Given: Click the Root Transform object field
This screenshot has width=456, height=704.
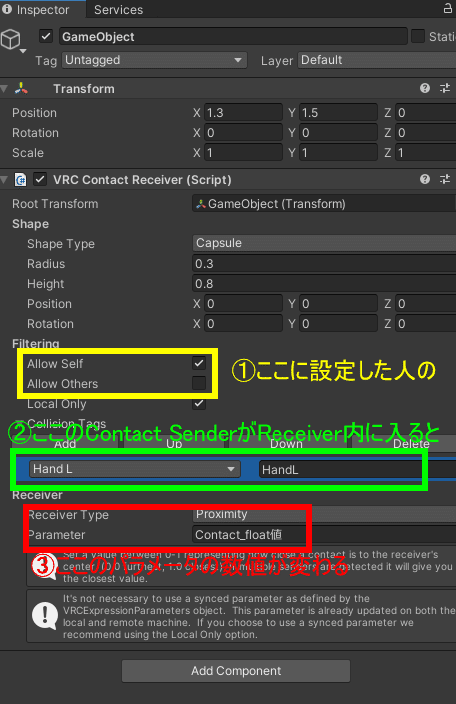Looking at the screenshot, I should pos(324,204).
